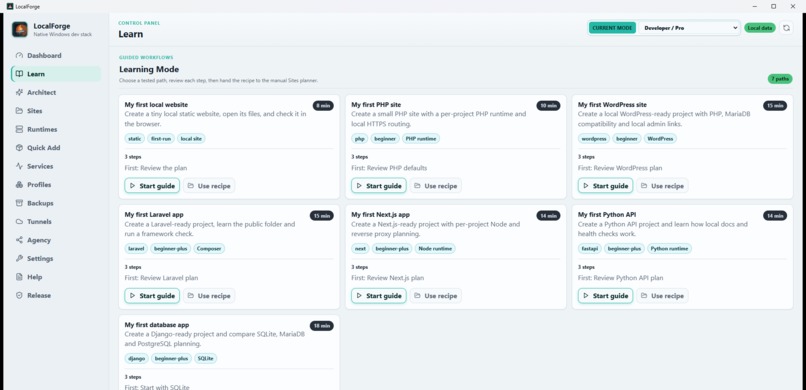
Task: Click the Node runtime tag
Action: click(435, 249)
